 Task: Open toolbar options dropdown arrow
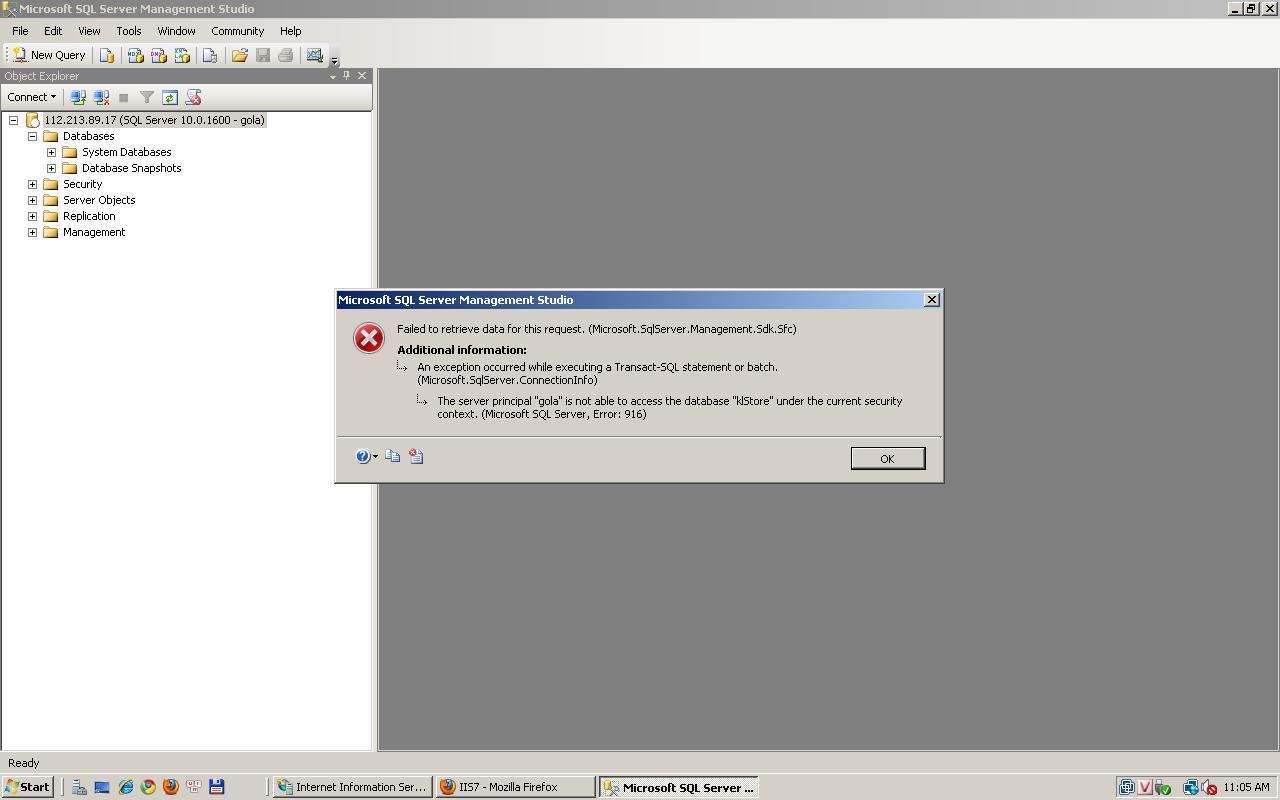click(x=335, y=59)
